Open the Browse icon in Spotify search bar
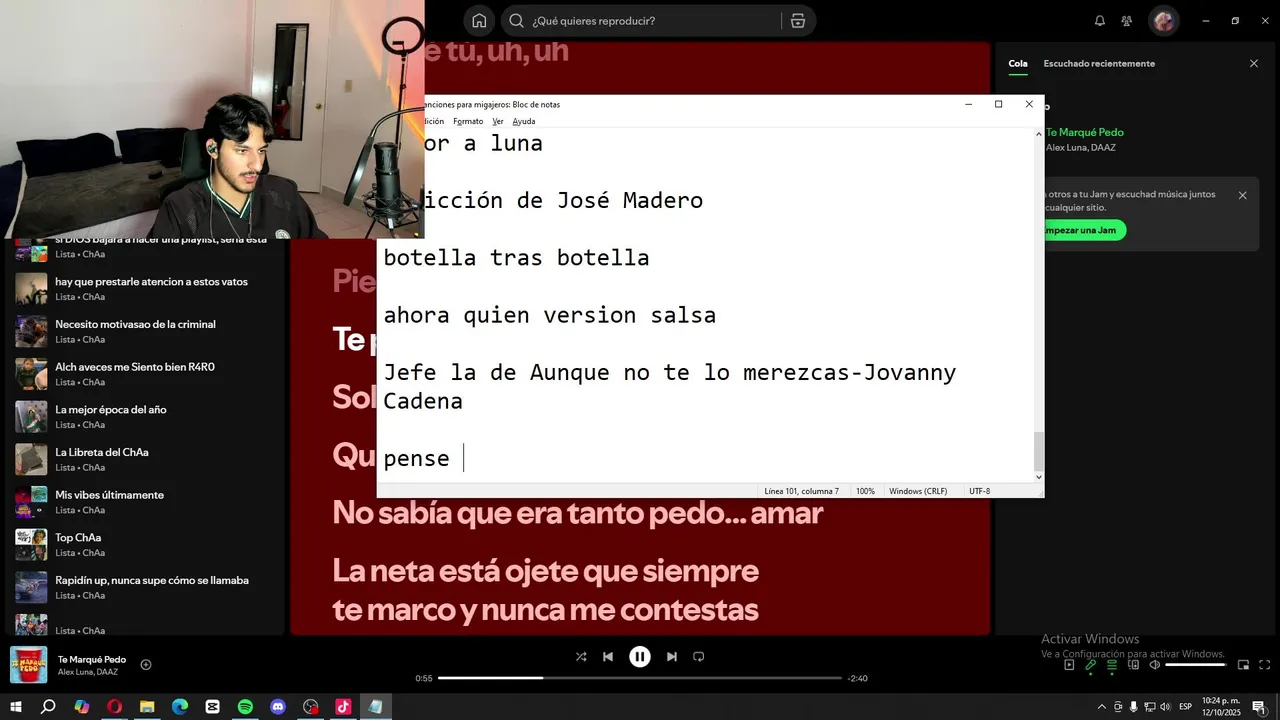Viewport: 1280px width, 720px height. tap(797, 21)
